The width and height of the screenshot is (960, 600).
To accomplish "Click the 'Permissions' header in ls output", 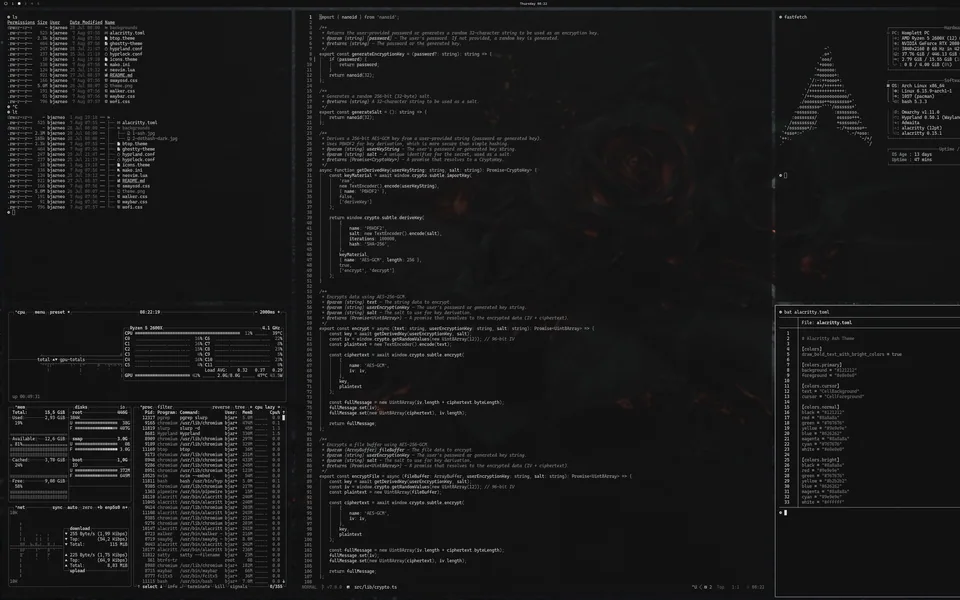I will coord(21,23).
